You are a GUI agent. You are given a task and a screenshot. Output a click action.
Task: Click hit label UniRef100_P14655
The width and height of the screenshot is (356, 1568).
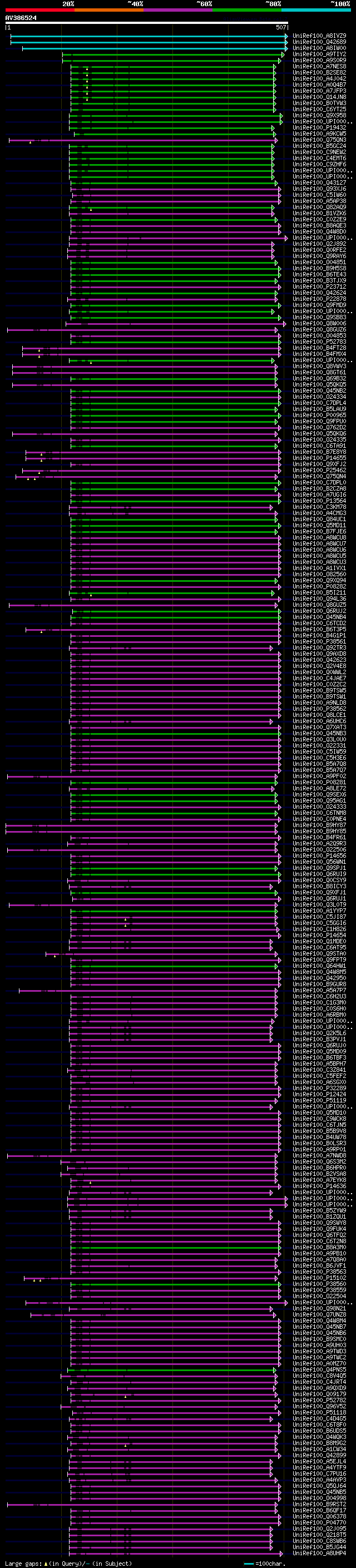319,458
